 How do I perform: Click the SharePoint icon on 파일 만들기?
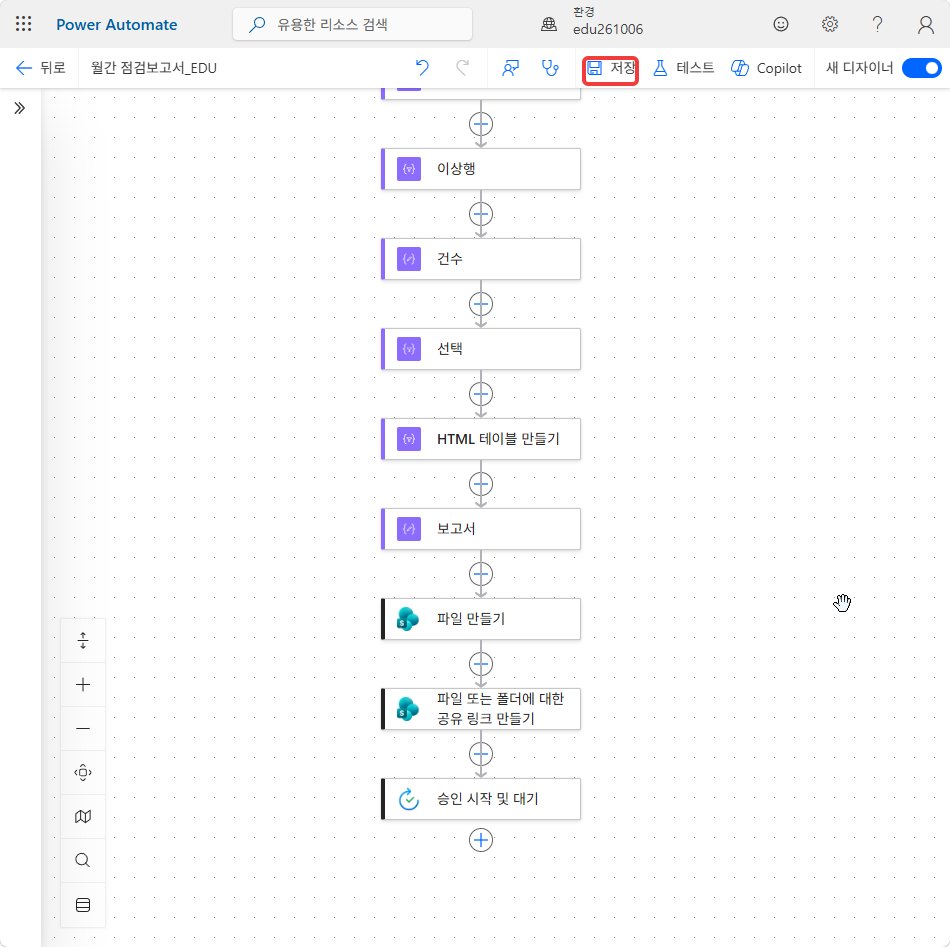(x=408, y=619)
